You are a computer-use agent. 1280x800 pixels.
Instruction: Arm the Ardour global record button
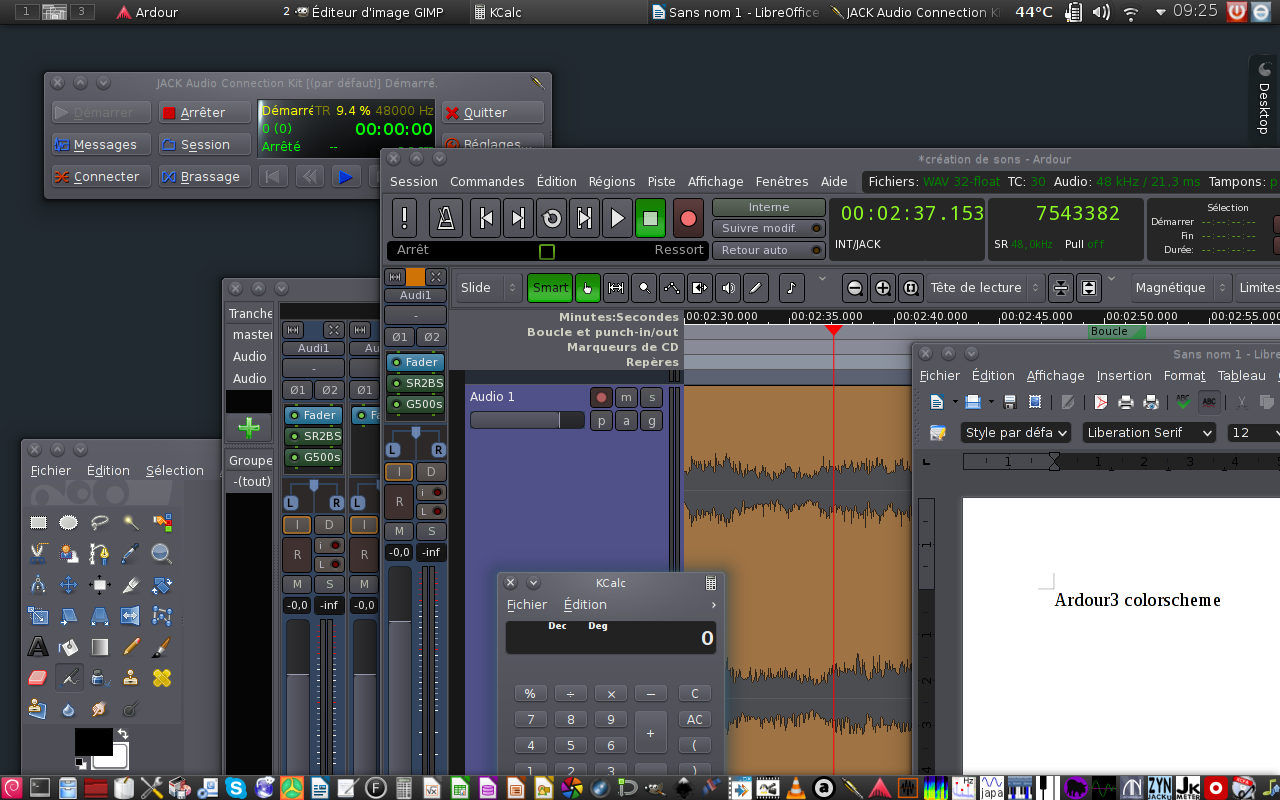click(688, 217)
